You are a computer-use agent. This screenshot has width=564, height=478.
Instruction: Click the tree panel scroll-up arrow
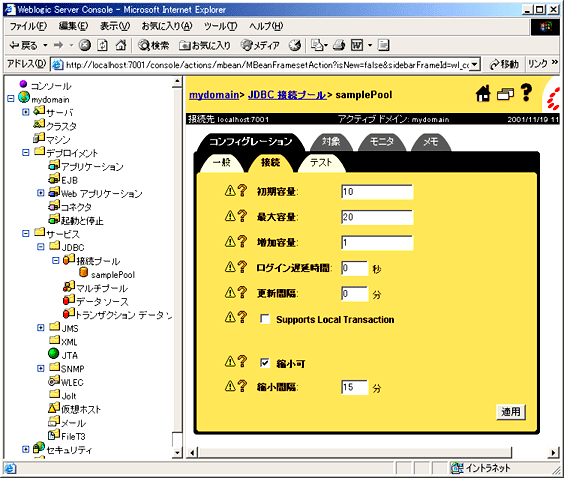pyautogui.click(x=177, y=82)
